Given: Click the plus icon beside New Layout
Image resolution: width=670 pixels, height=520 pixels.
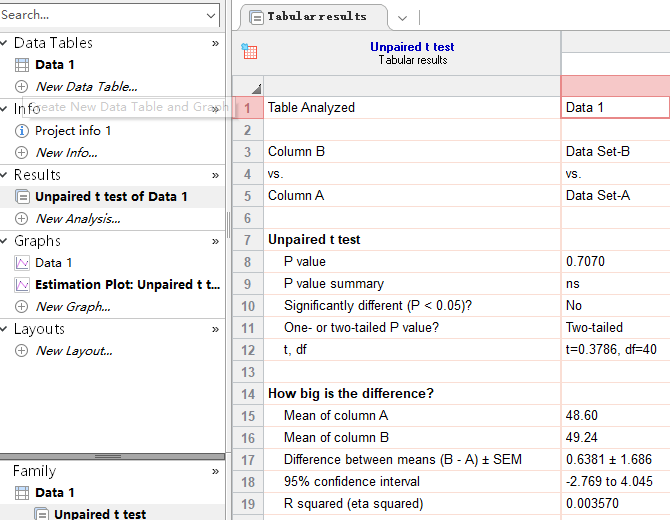Looking at the screenshot, I should [x=21, y=351].
